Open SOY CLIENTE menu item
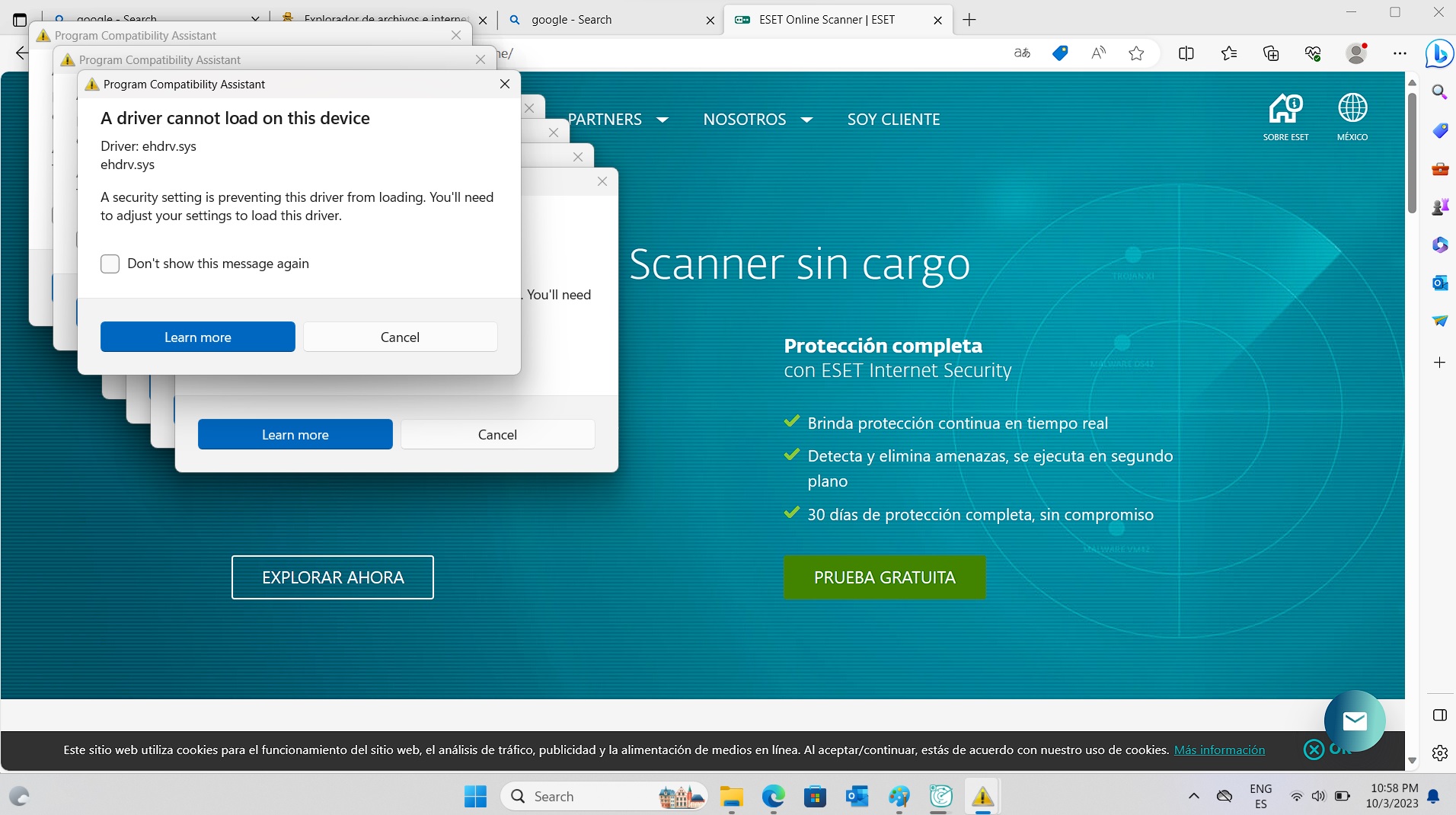Viewport: 1456px width, 815px height. [x=893, y=120]
